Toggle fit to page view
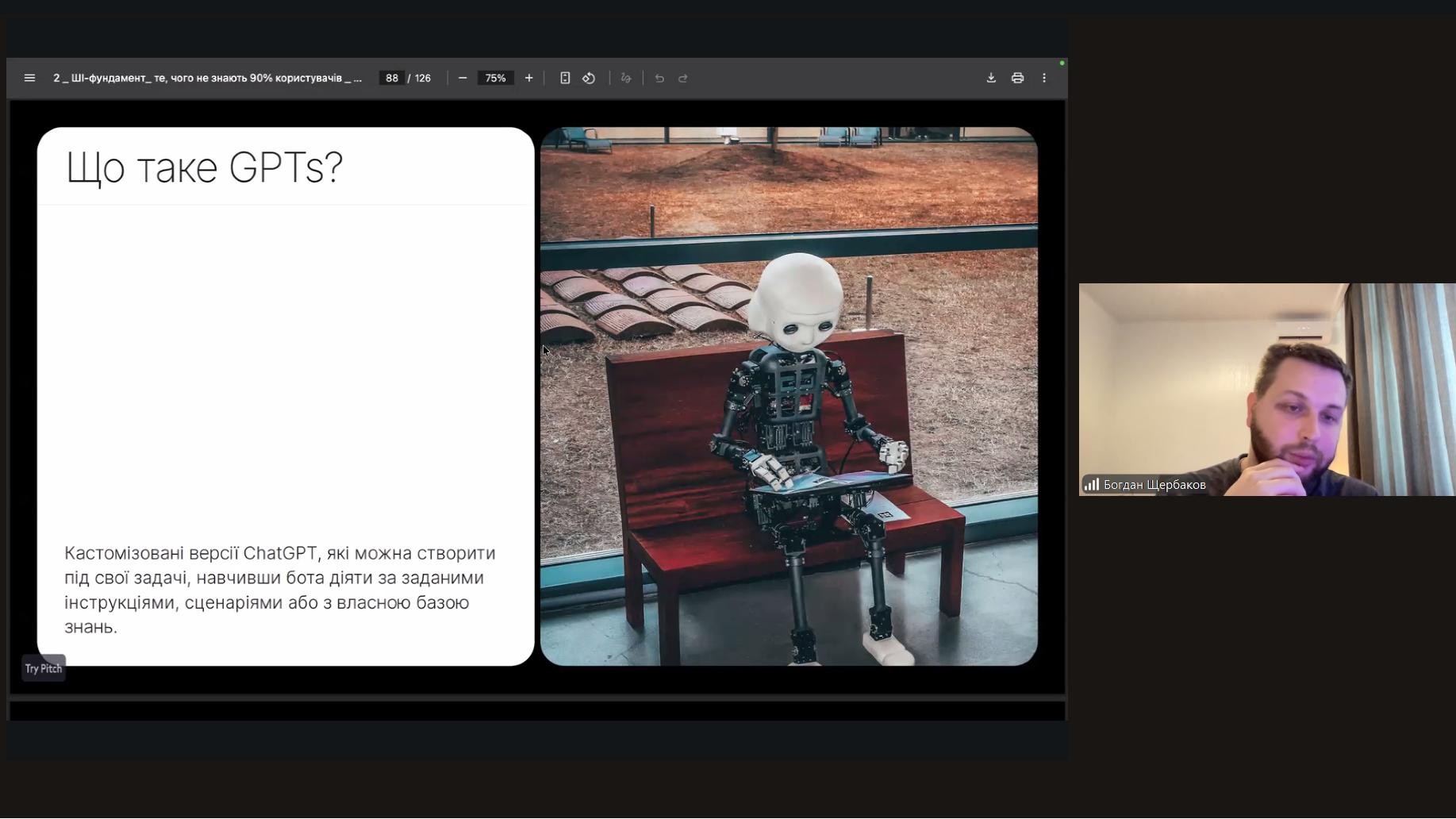This screenshot has width=1456, height=819. coord(565,78)
